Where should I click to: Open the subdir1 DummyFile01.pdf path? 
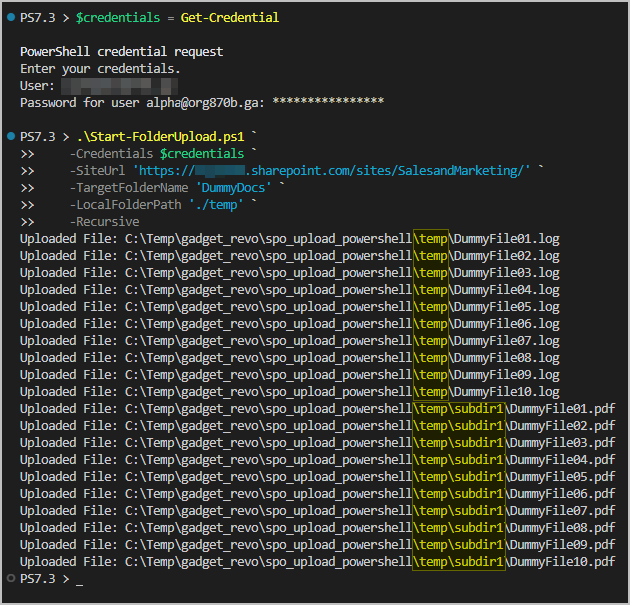point(370,409)
